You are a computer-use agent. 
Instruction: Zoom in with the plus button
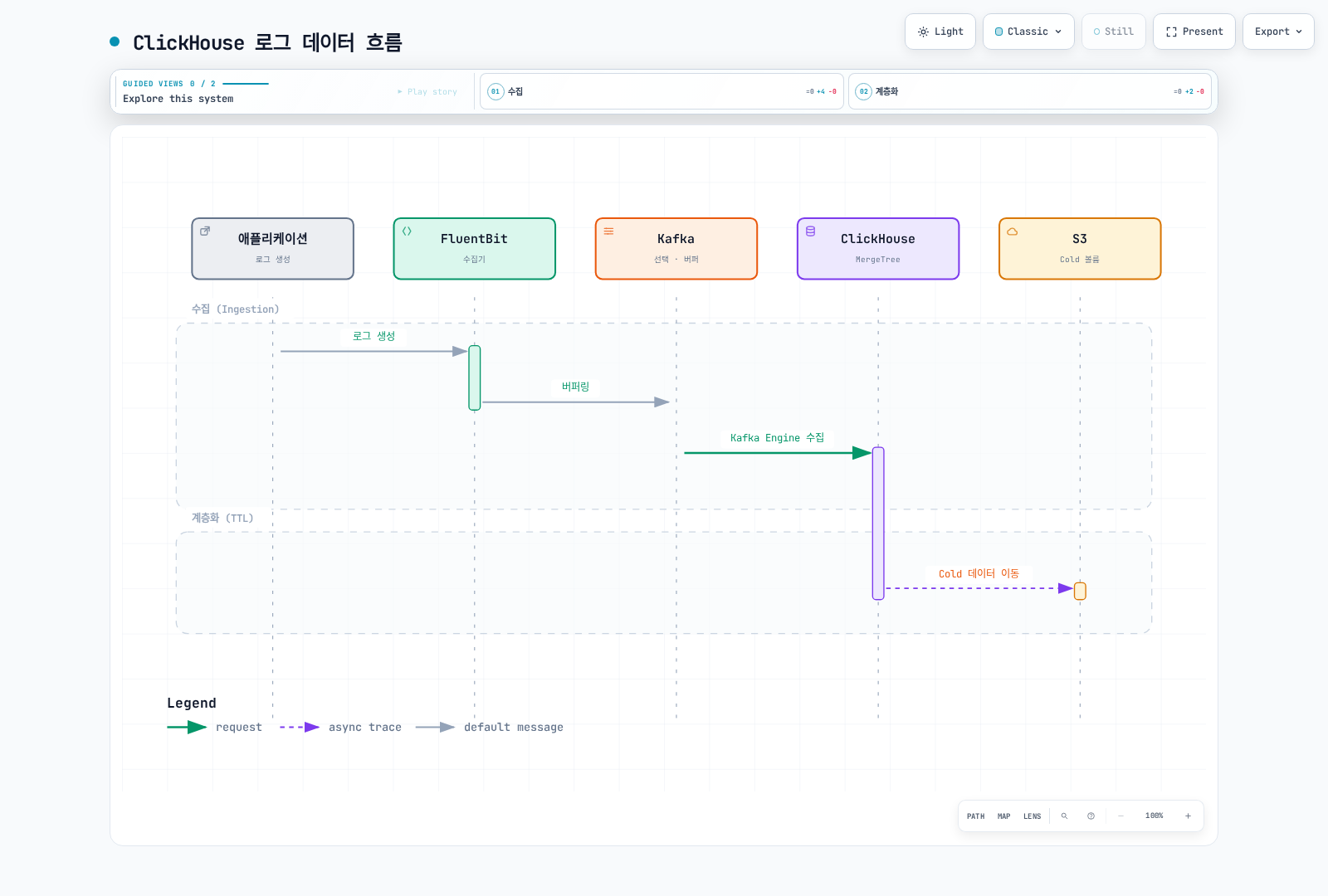(x=1188, y=816)
